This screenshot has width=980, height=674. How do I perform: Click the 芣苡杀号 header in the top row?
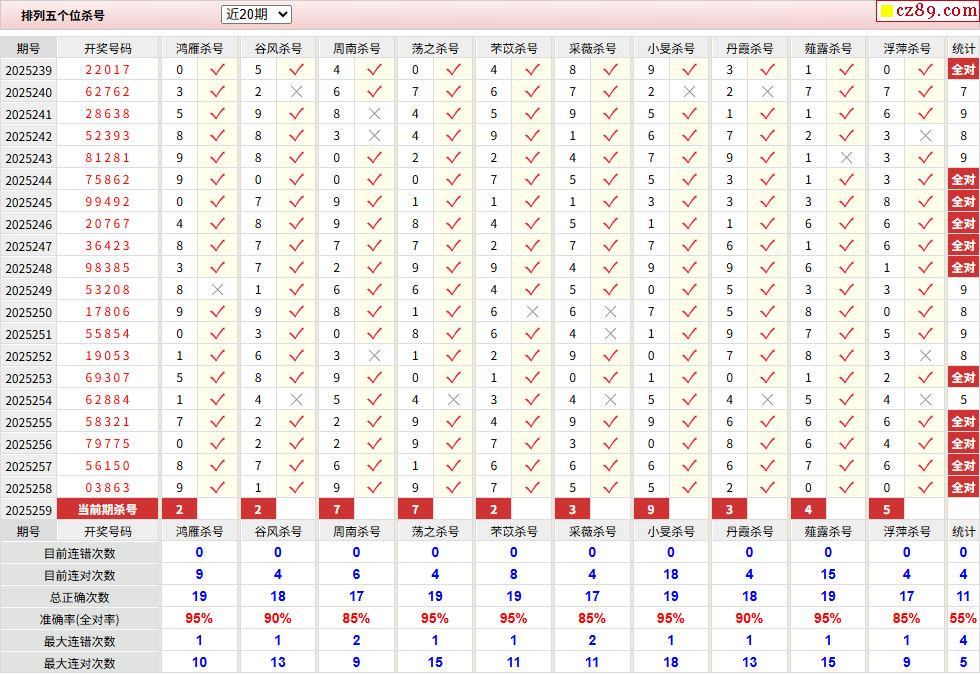[514, 48]
